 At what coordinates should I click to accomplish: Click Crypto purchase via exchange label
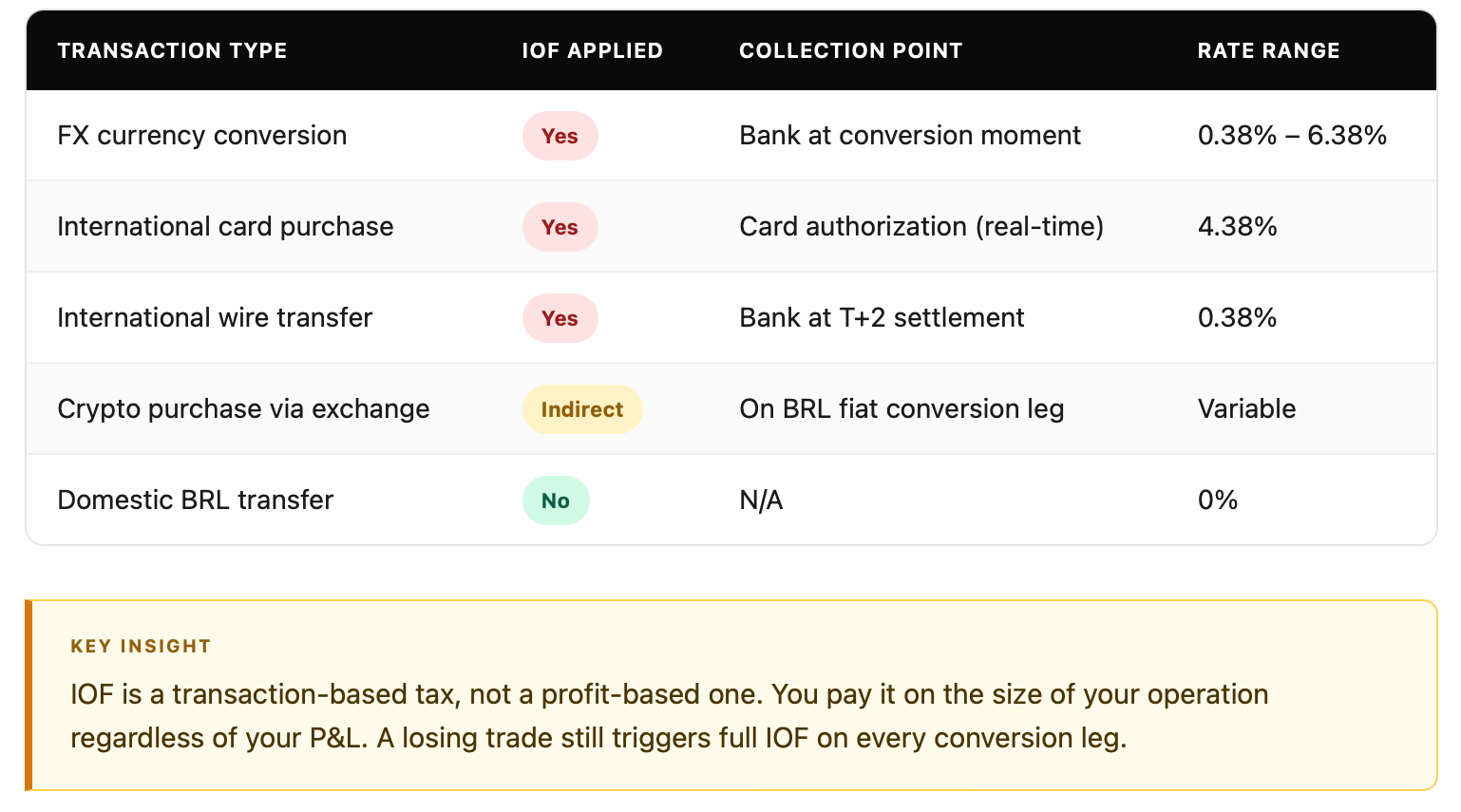point(243,409)
